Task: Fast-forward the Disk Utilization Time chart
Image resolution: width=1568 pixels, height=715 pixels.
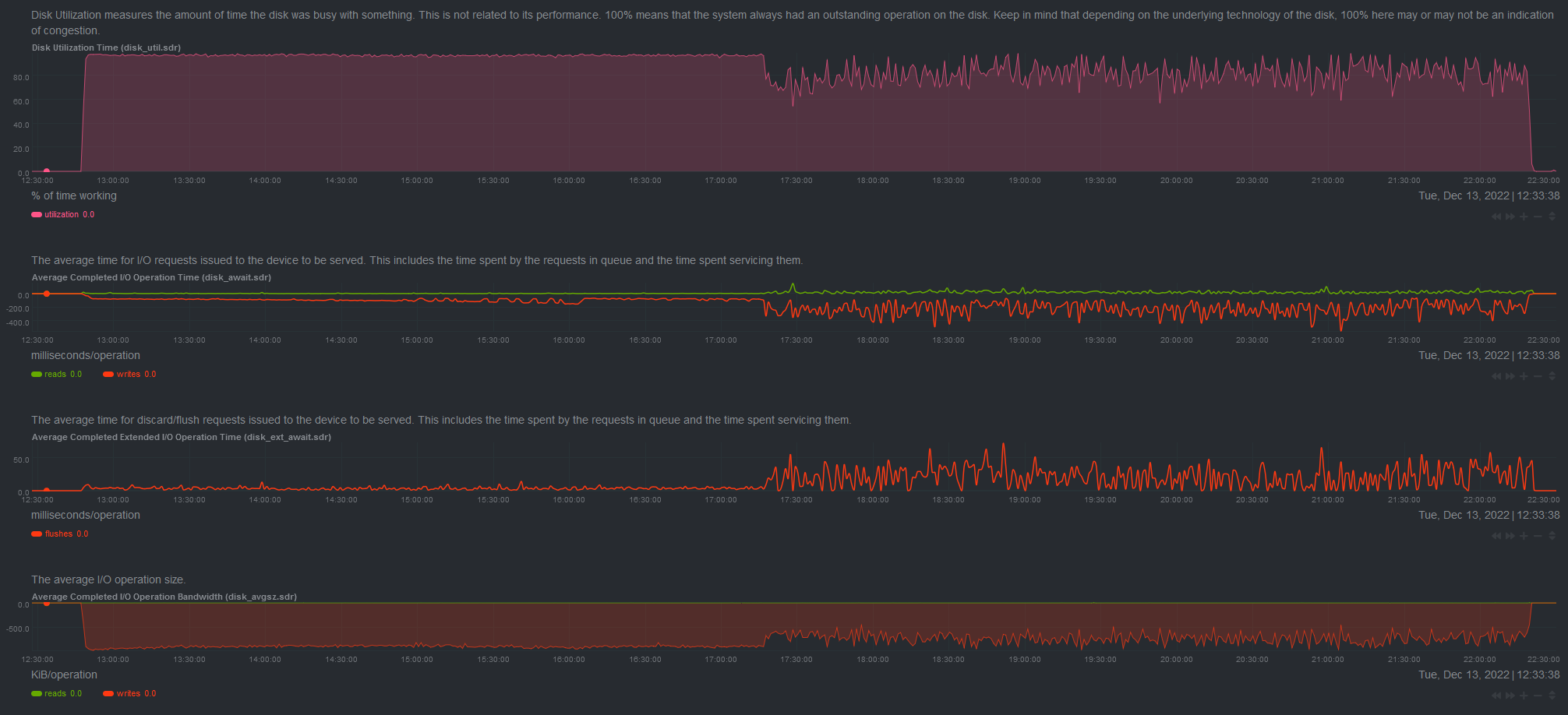Action: click(x=1510, y=217)
